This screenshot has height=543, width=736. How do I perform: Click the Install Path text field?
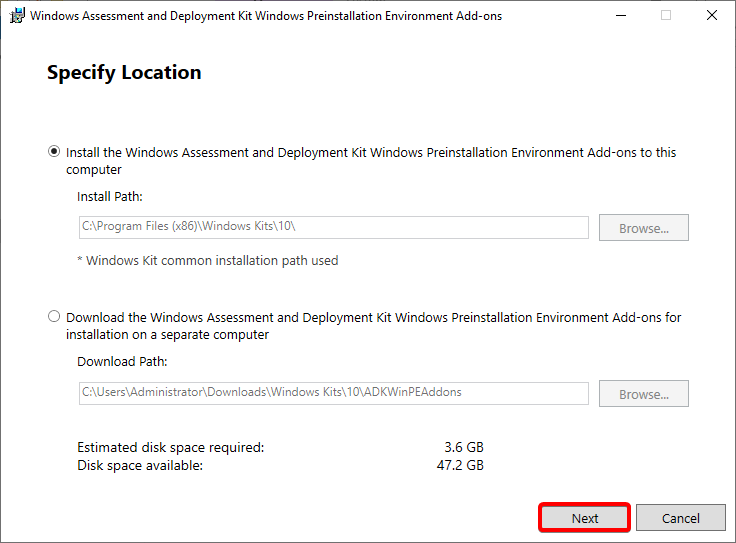333,227
